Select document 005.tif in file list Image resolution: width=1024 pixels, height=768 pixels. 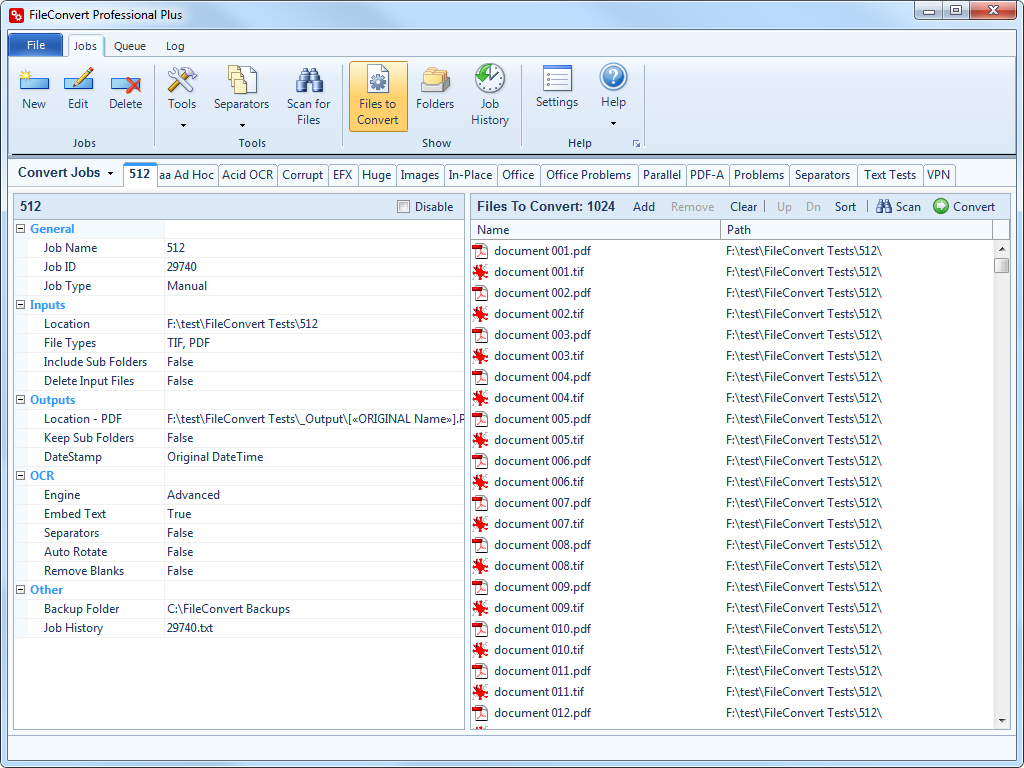coord(538,440)
